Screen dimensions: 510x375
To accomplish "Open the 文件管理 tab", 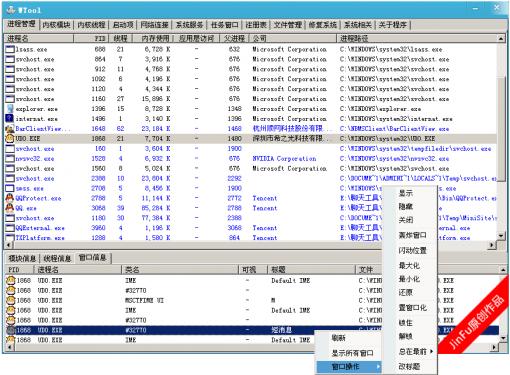I will click(287, 25).
